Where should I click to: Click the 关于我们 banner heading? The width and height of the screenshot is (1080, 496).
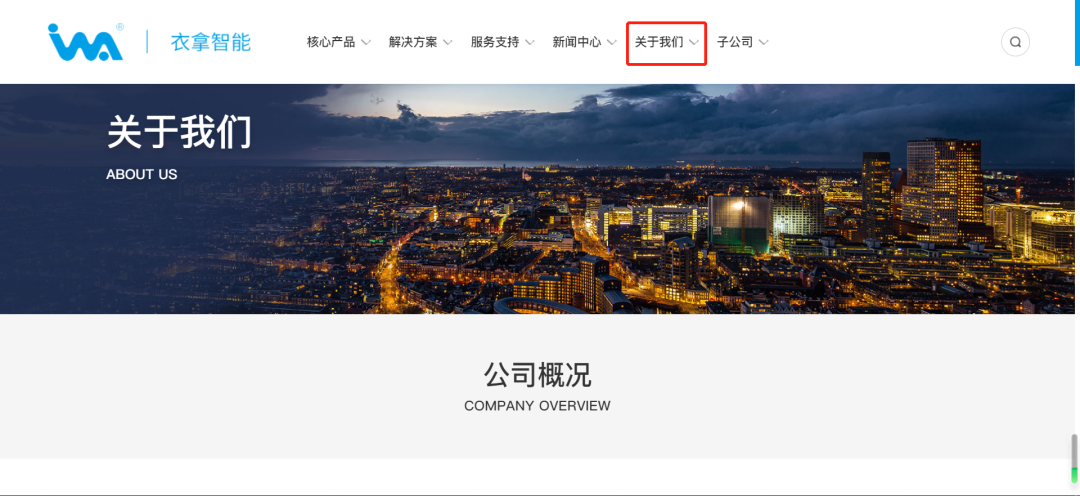(179, 132)
